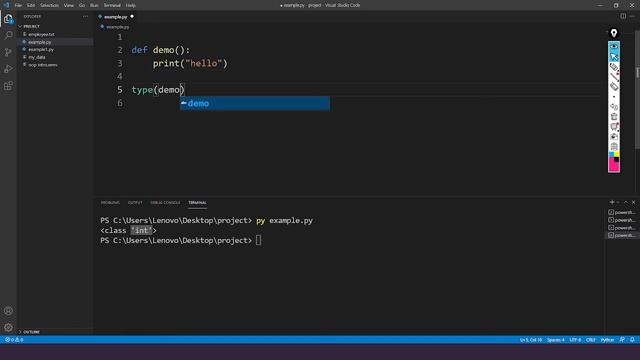The image size is (640, 360).
Task: Open the Accounts menu icon
Action: [8, 311]
